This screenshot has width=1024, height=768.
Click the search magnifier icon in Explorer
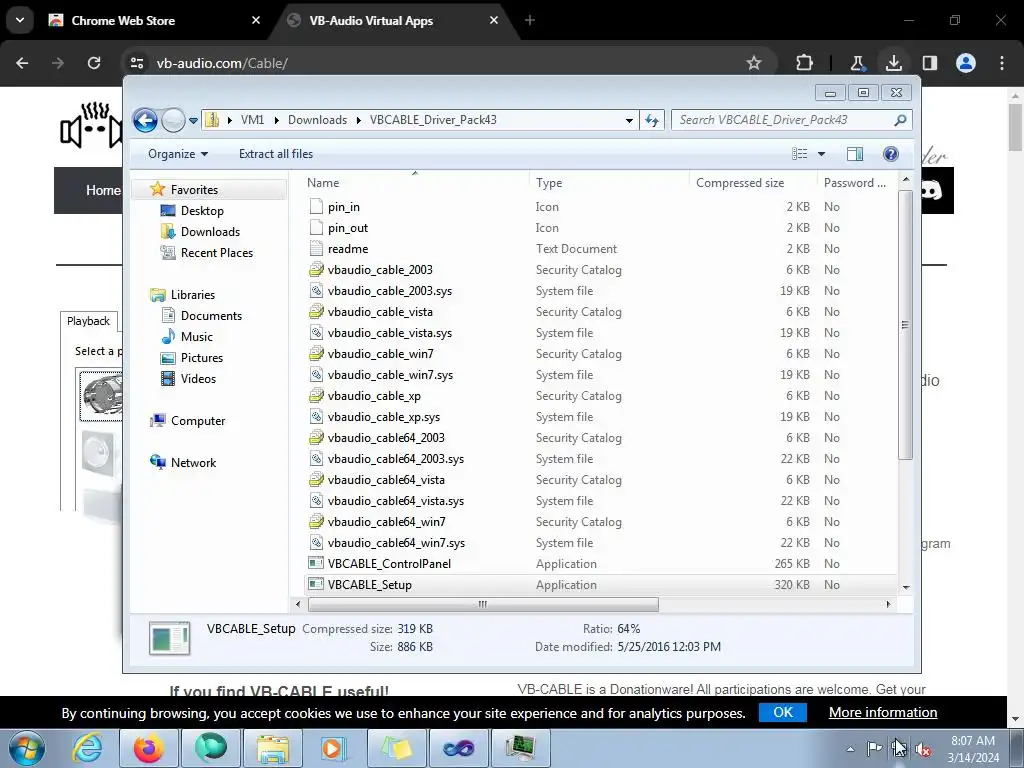900,120
